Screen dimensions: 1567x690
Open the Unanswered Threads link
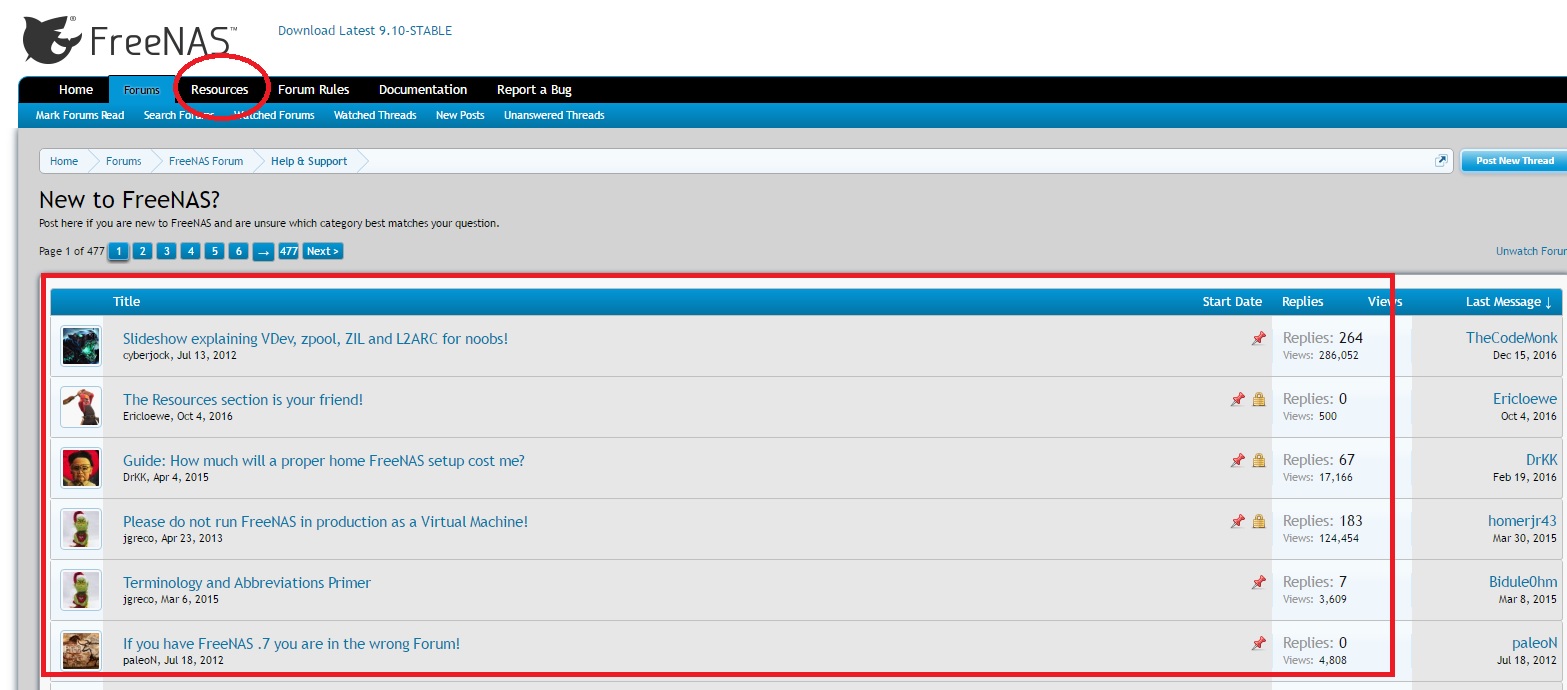[554, 115]
